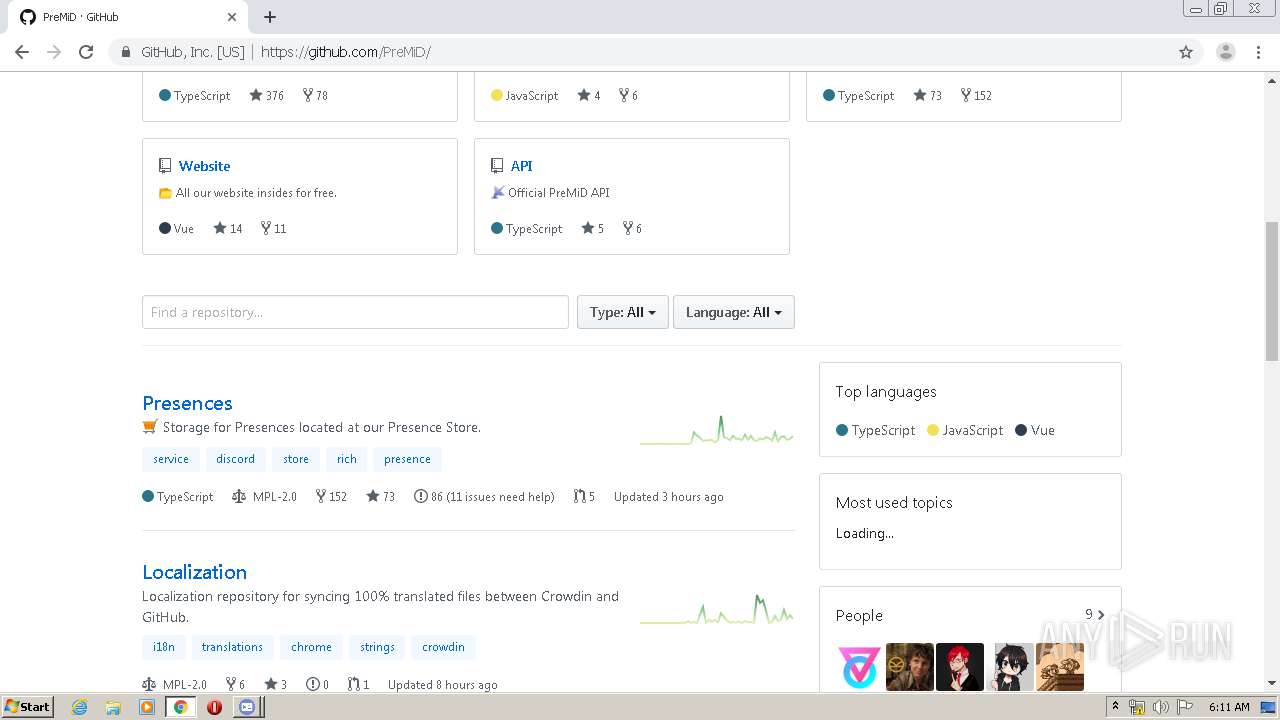Image resolution: width=1280 pixels, height=720 pixels.
Task: Click the address bar URL
Action: (345, 52)
